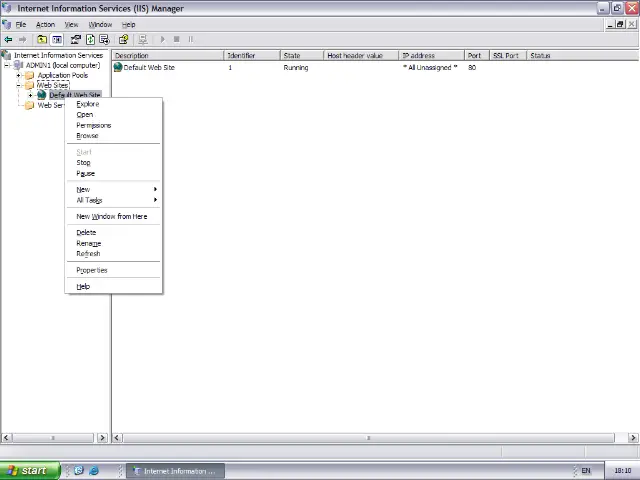Click the Up One Level folder icon
This screenshot has height=480, width=640.
pyautogui.click(x=42, y=40)
